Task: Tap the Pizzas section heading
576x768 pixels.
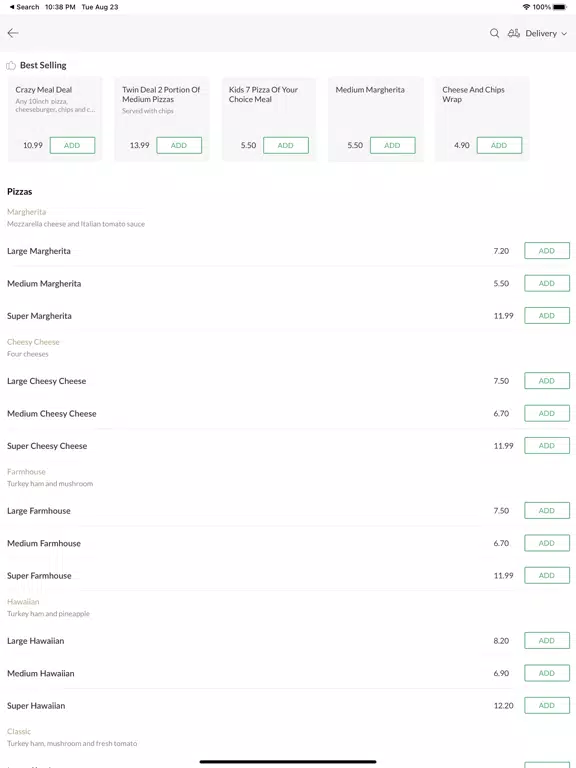Action: 20,192
